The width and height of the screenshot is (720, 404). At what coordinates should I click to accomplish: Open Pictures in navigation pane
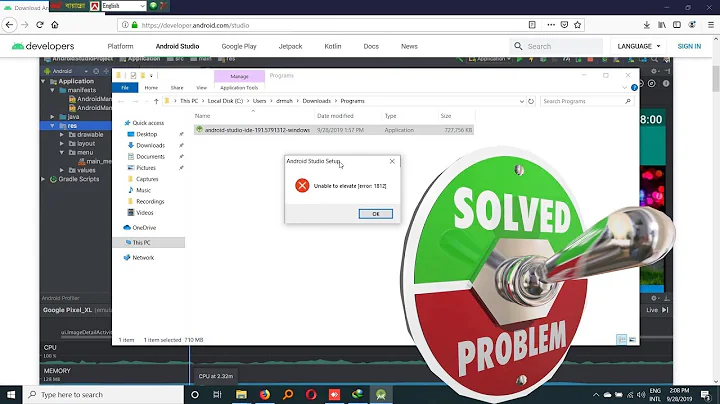point(146,168)
